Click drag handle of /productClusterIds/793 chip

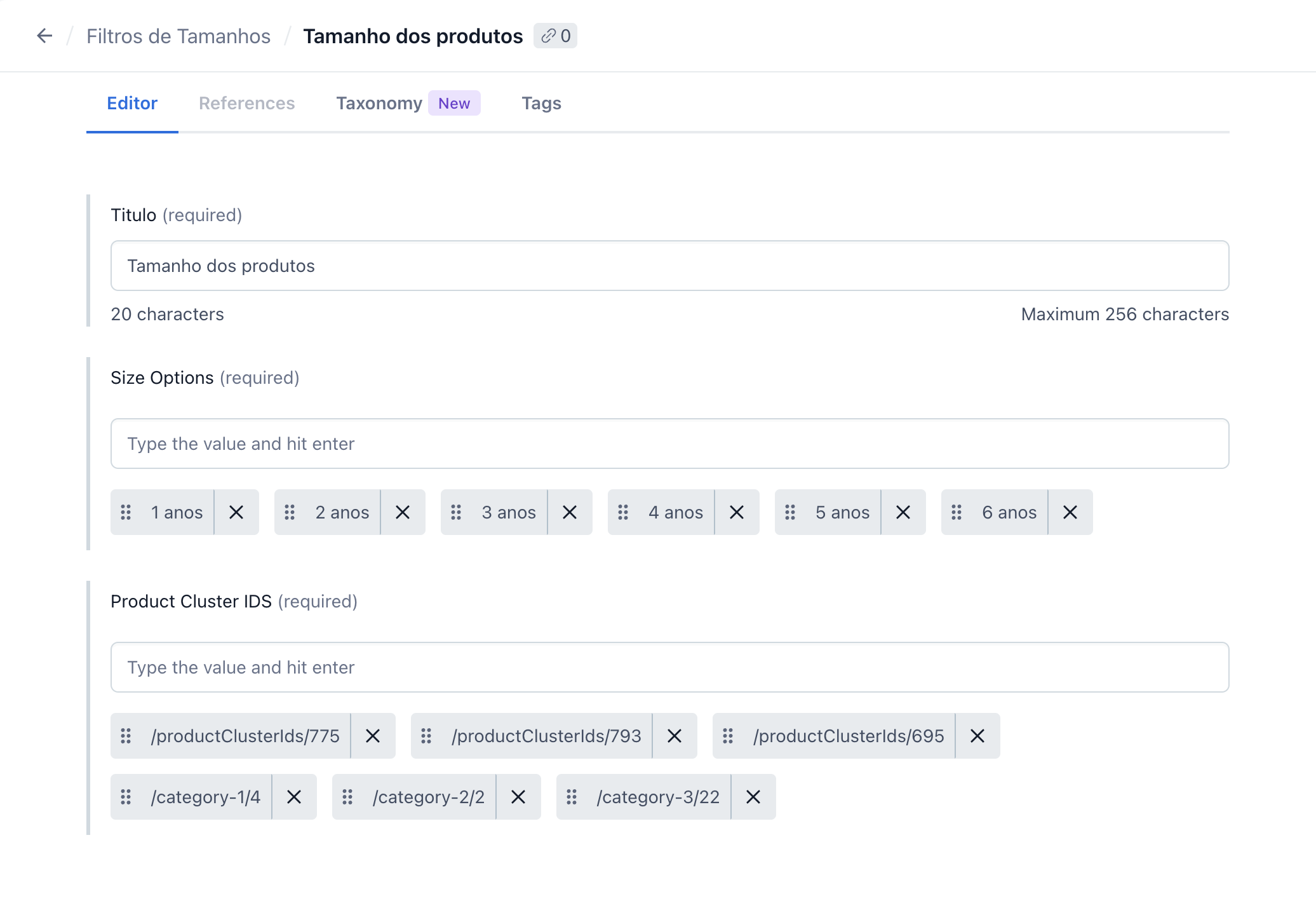pyautogui.click(x=426, y=736)
